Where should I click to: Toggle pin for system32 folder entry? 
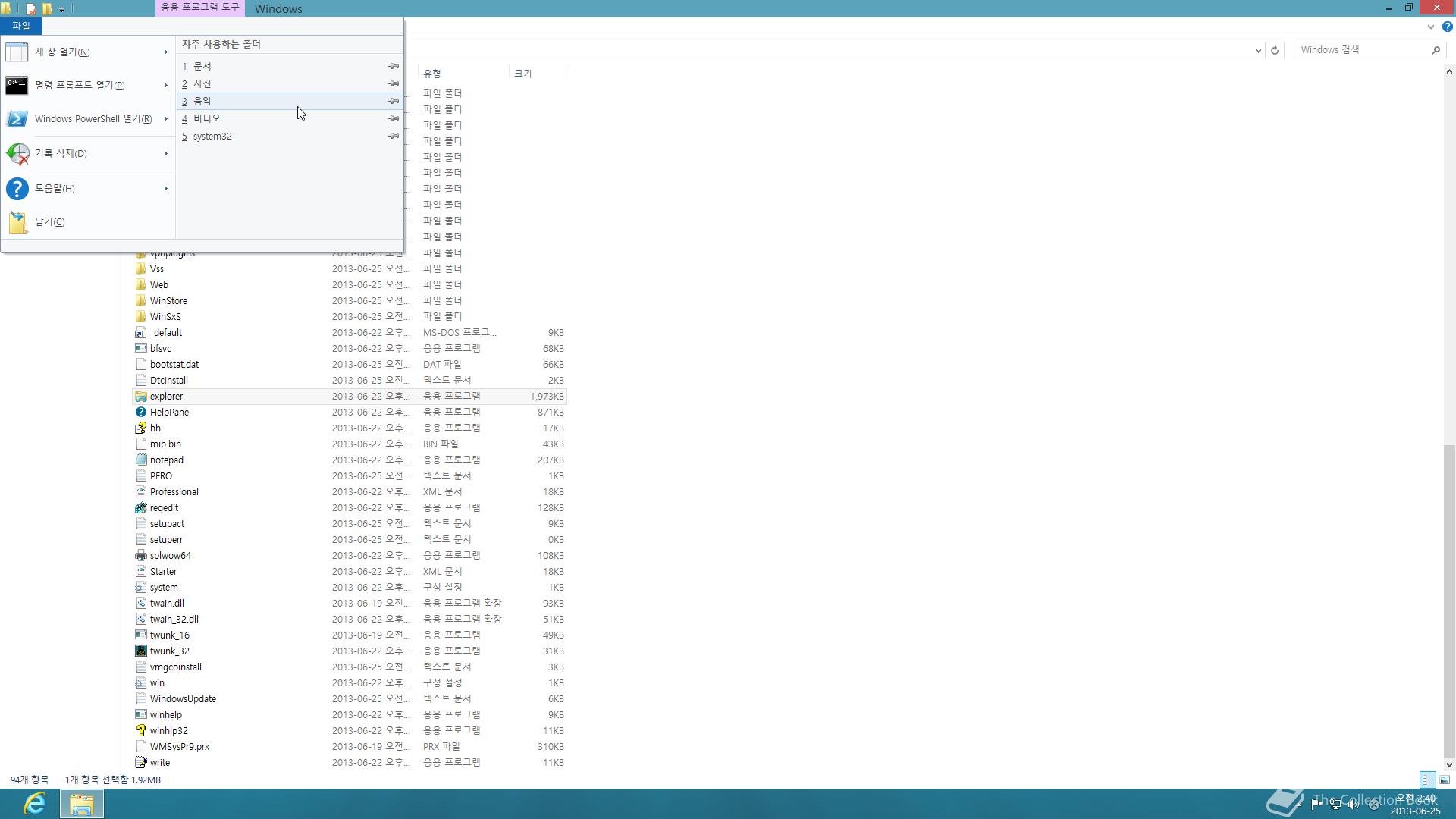393,136
